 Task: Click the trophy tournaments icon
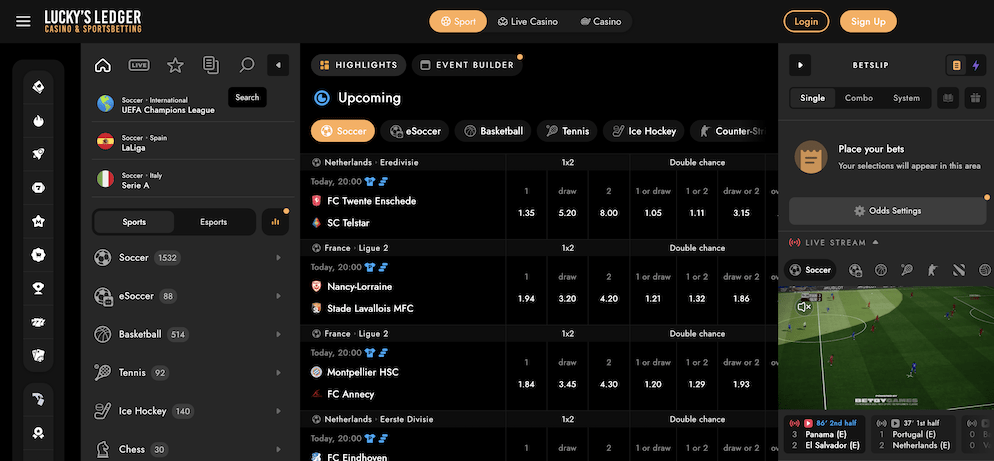(x=39, y=289)
